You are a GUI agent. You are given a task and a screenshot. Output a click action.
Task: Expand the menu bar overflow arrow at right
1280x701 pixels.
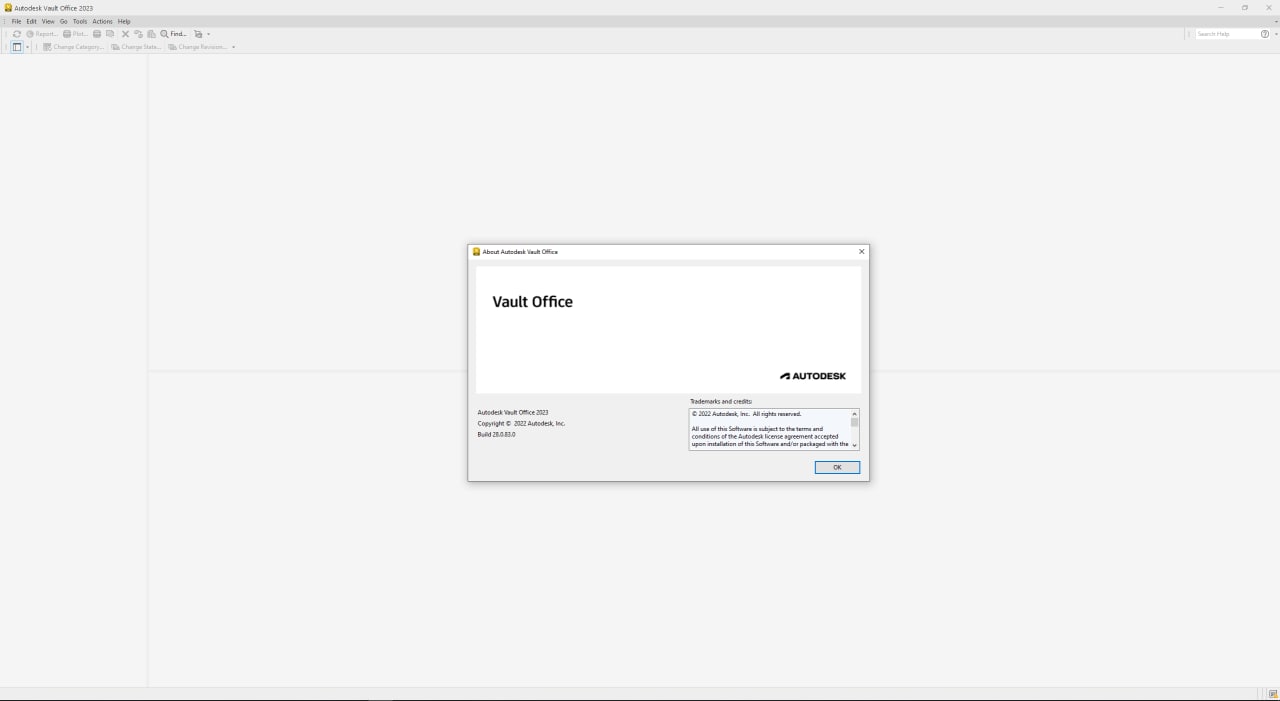pos(1276,21)
